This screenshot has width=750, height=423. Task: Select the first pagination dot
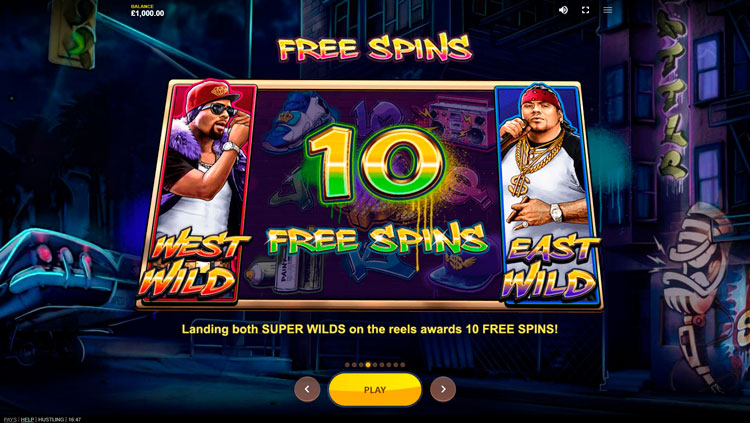(347, 365)
